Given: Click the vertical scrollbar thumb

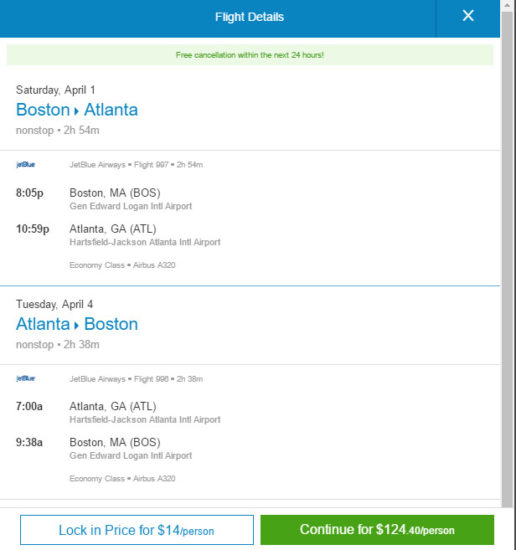Looking at the screenshot, I should [507, 260].
